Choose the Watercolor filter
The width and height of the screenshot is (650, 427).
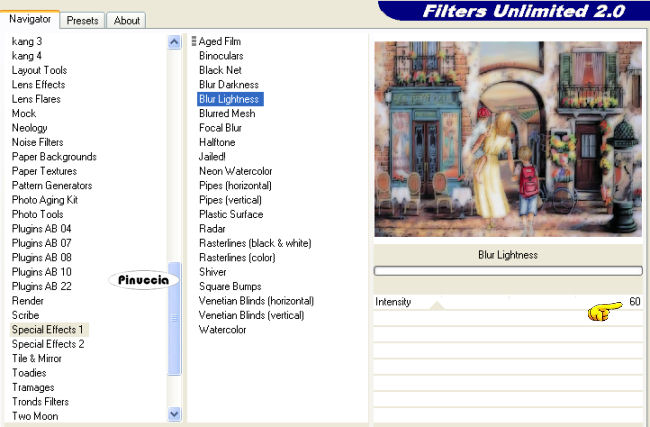(223, 330)
